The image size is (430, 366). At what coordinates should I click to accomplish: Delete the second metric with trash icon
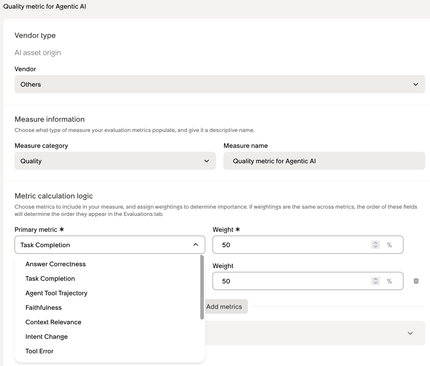416,281
